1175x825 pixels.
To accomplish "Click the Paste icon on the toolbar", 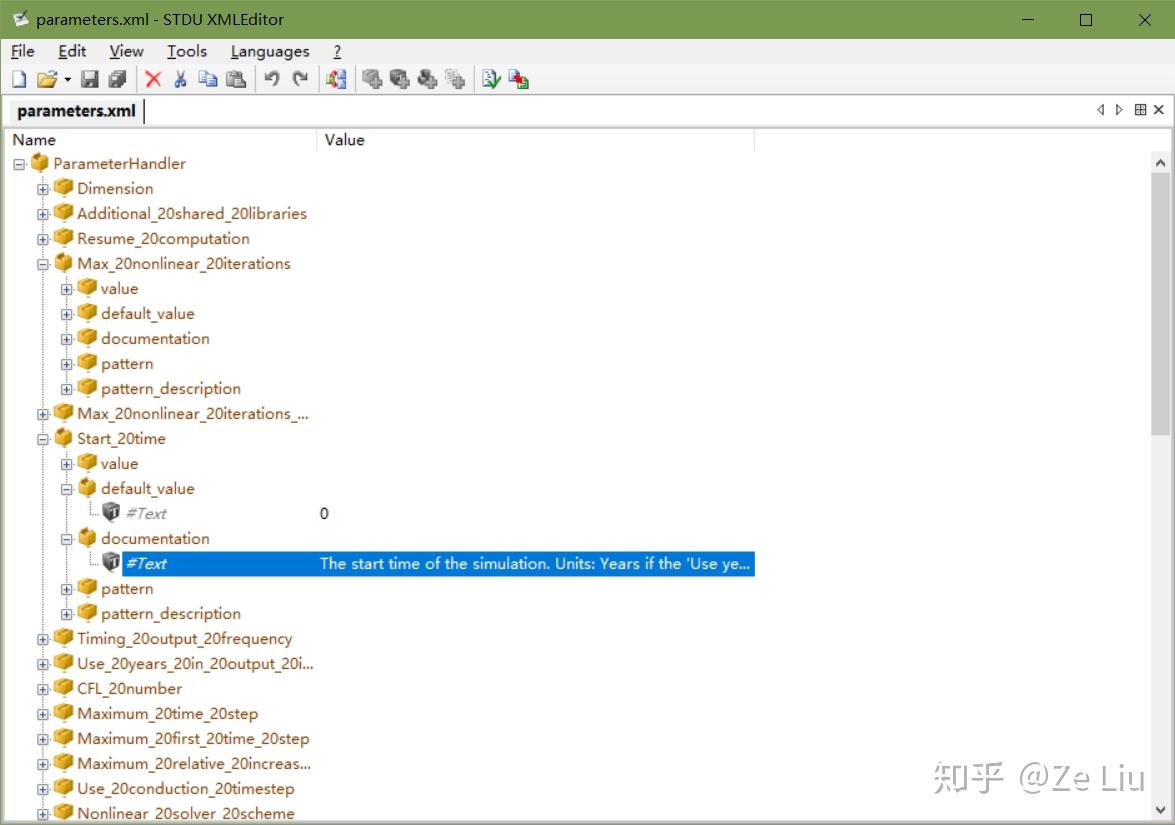I will coord(236,79).
